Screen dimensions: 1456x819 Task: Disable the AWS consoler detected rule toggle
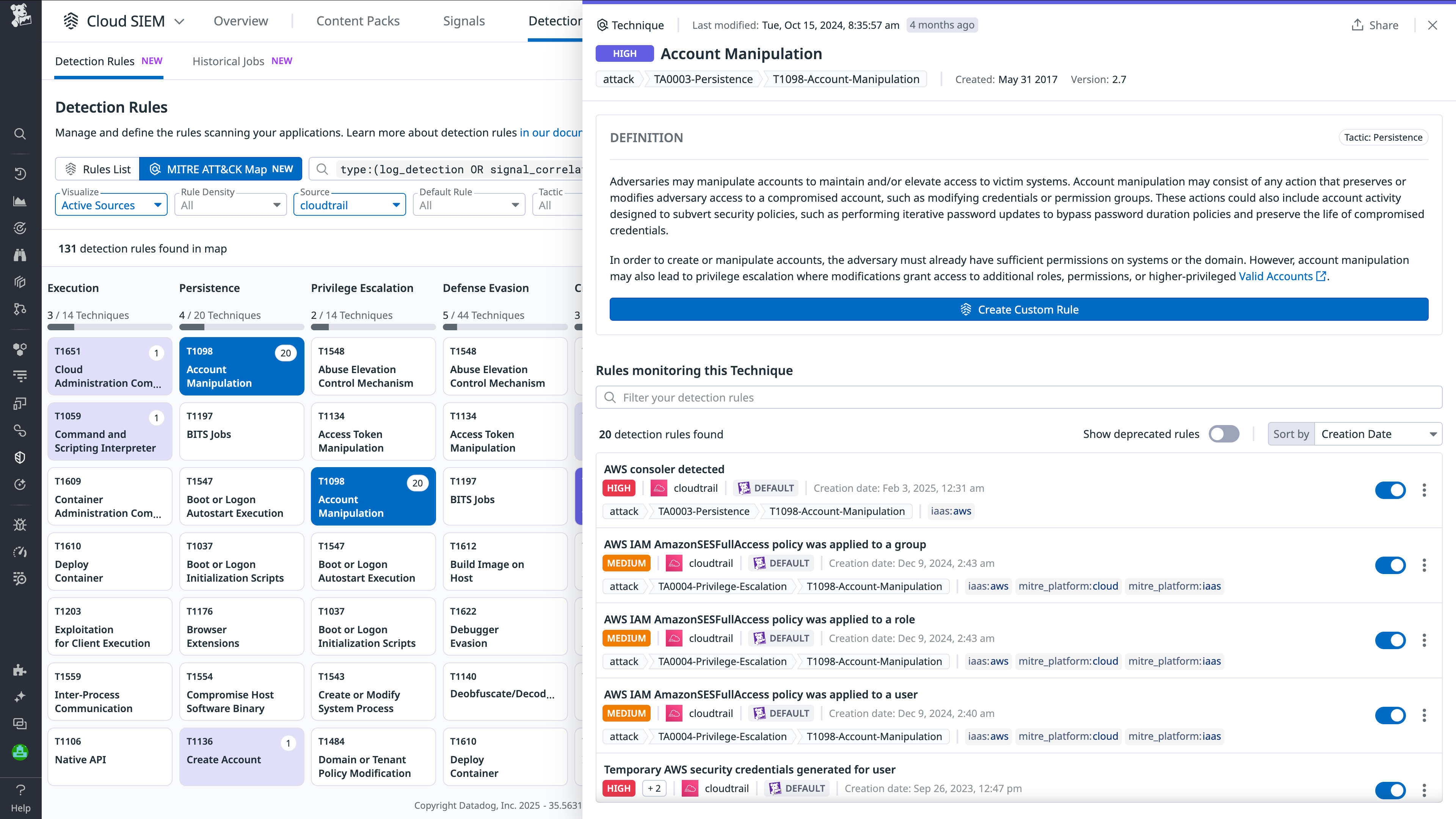point(1390,490)
